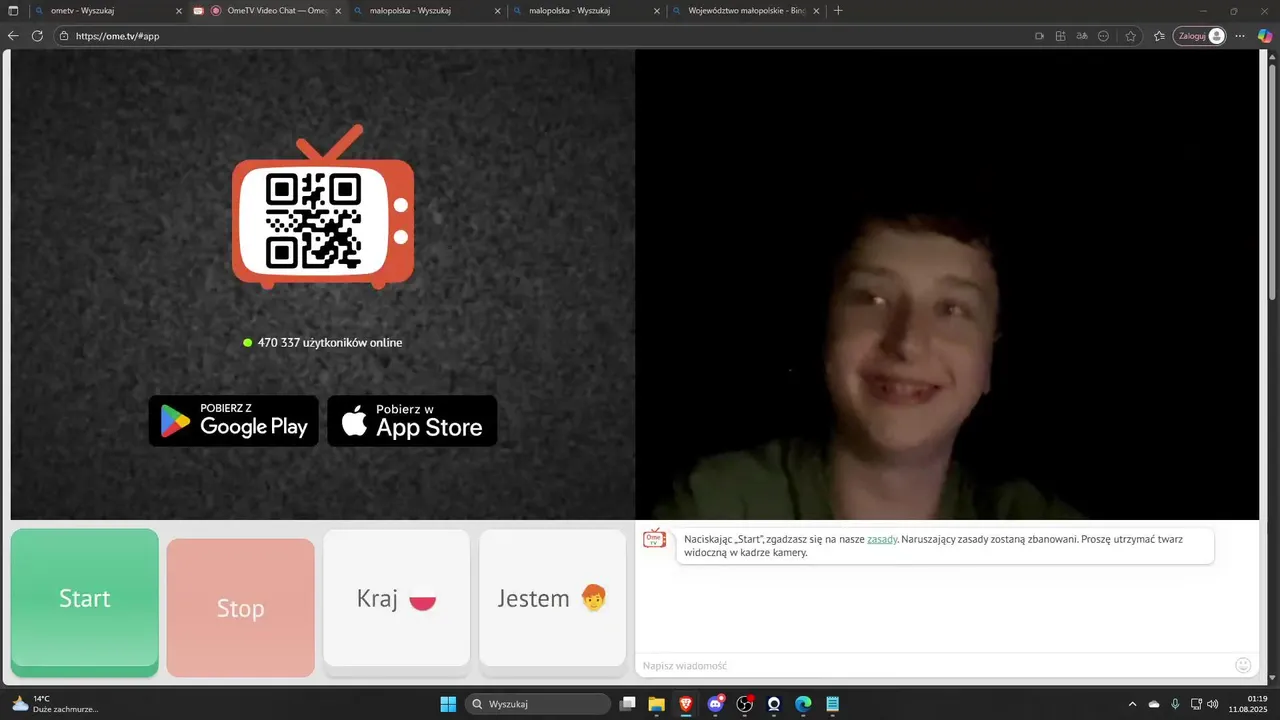Close the Województwo małopolskie tab
Screen dimensions: 1280x720
pyautogui.click(x=816, y=11)
